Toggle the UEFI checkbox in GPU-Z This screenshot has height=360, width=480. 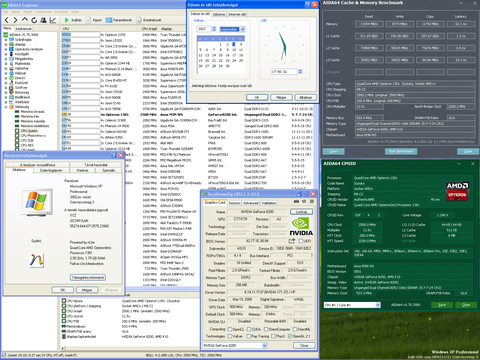point(301,241)
